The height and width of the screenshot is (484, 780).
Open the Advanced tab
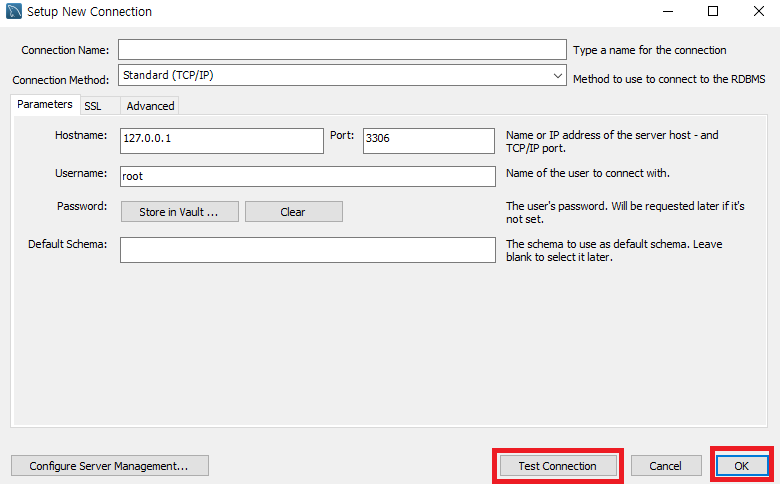tap(150, 106)
